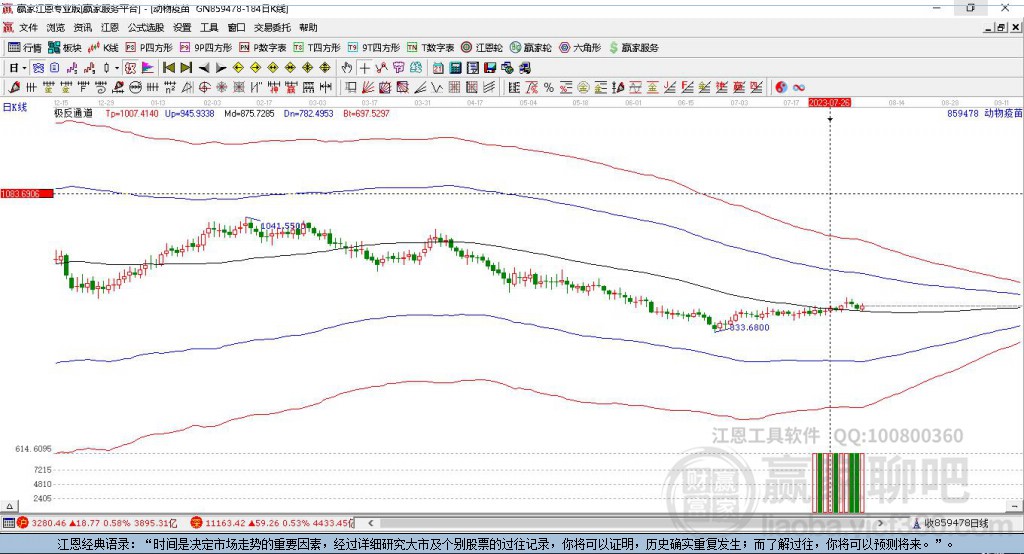The image size is (1024, 554).
Task: Jump to first bar icon
Action: (x=168, y=68)
